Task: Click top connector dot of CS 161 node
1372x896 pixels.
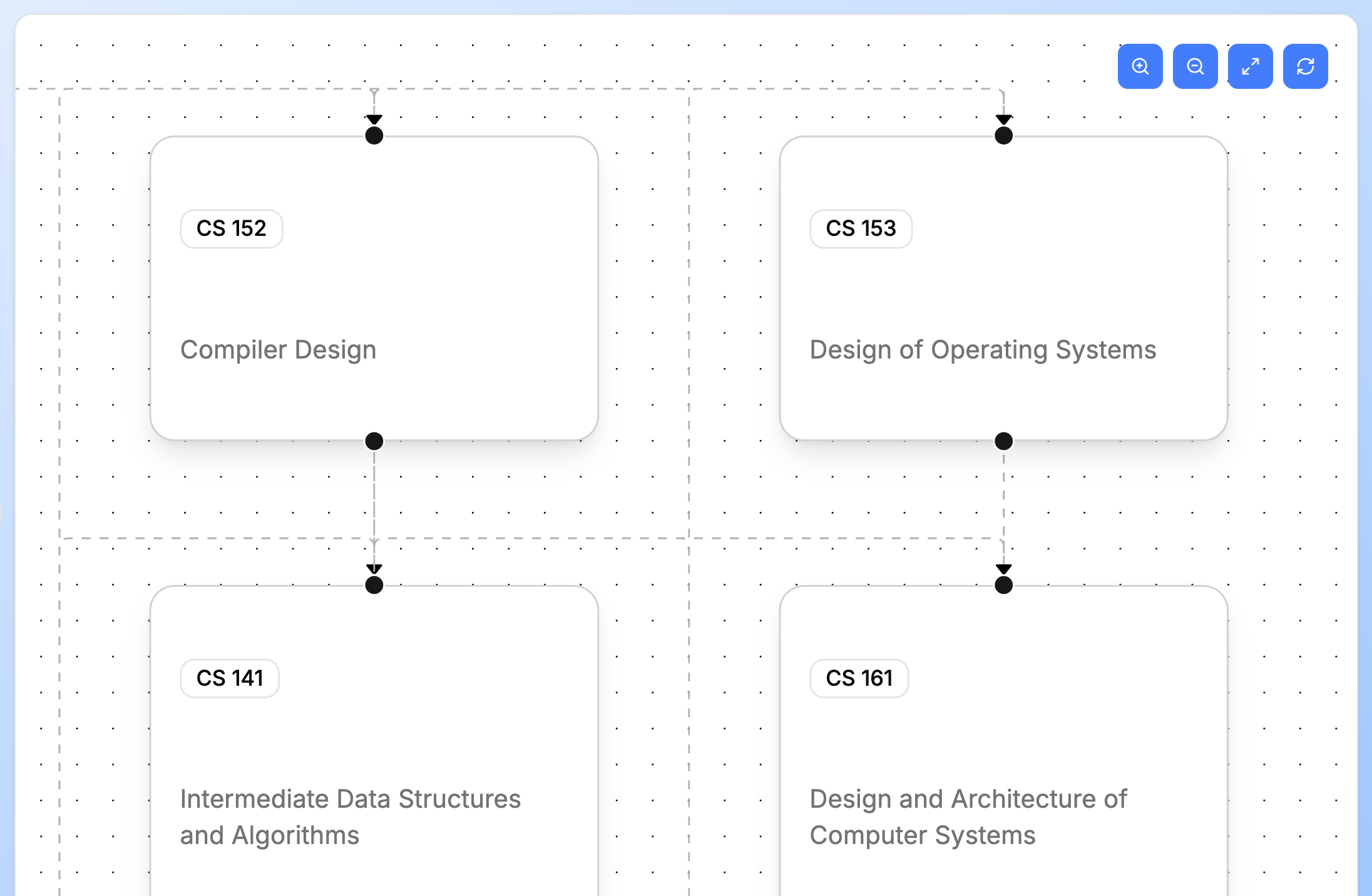Action: pyautogui.click(x=1003, y=585)
